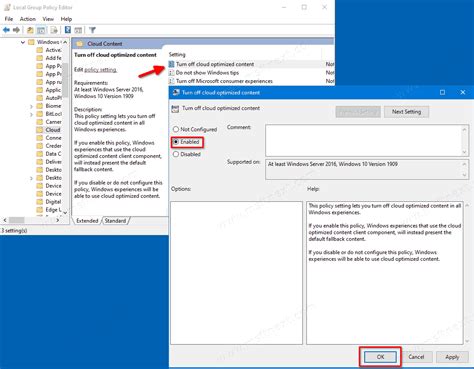The width and height of the screenshot is (474, 369).
Task: Click the Windows Components folder icon in tree
Action: tap(31, 42)
